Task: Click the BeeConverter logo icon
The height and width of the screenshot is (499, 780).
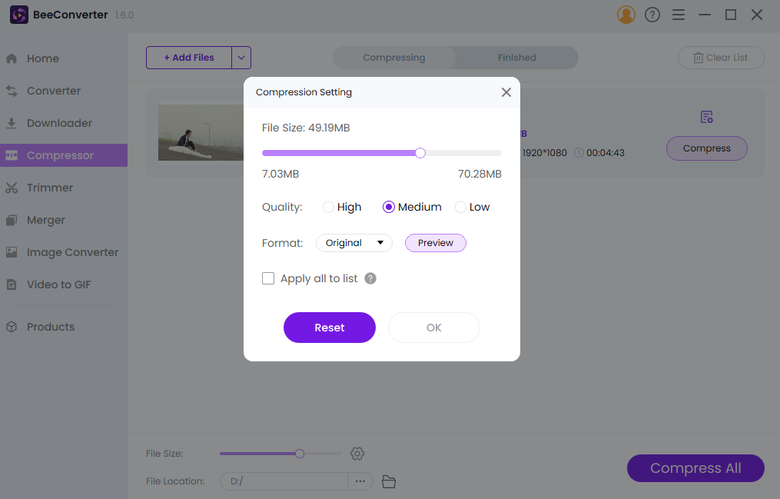Action: (19, 15)
